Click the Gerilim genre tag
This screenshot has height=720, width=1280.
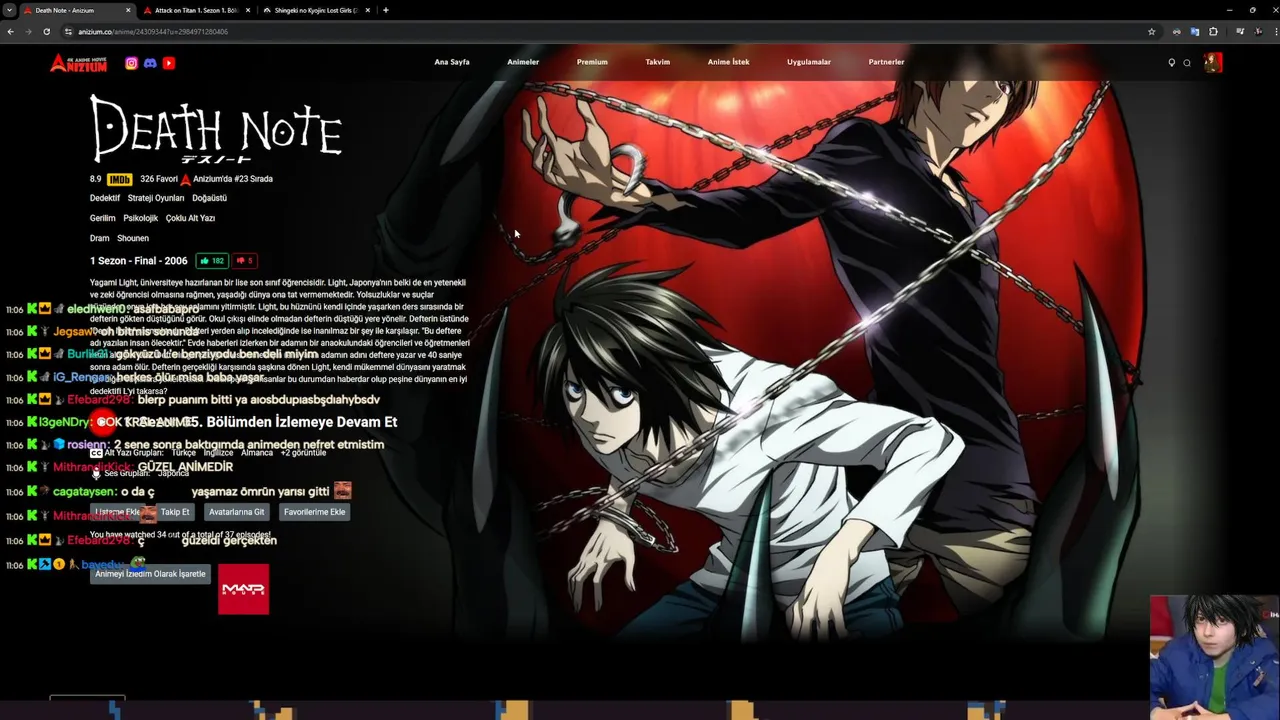coord(103,218)
